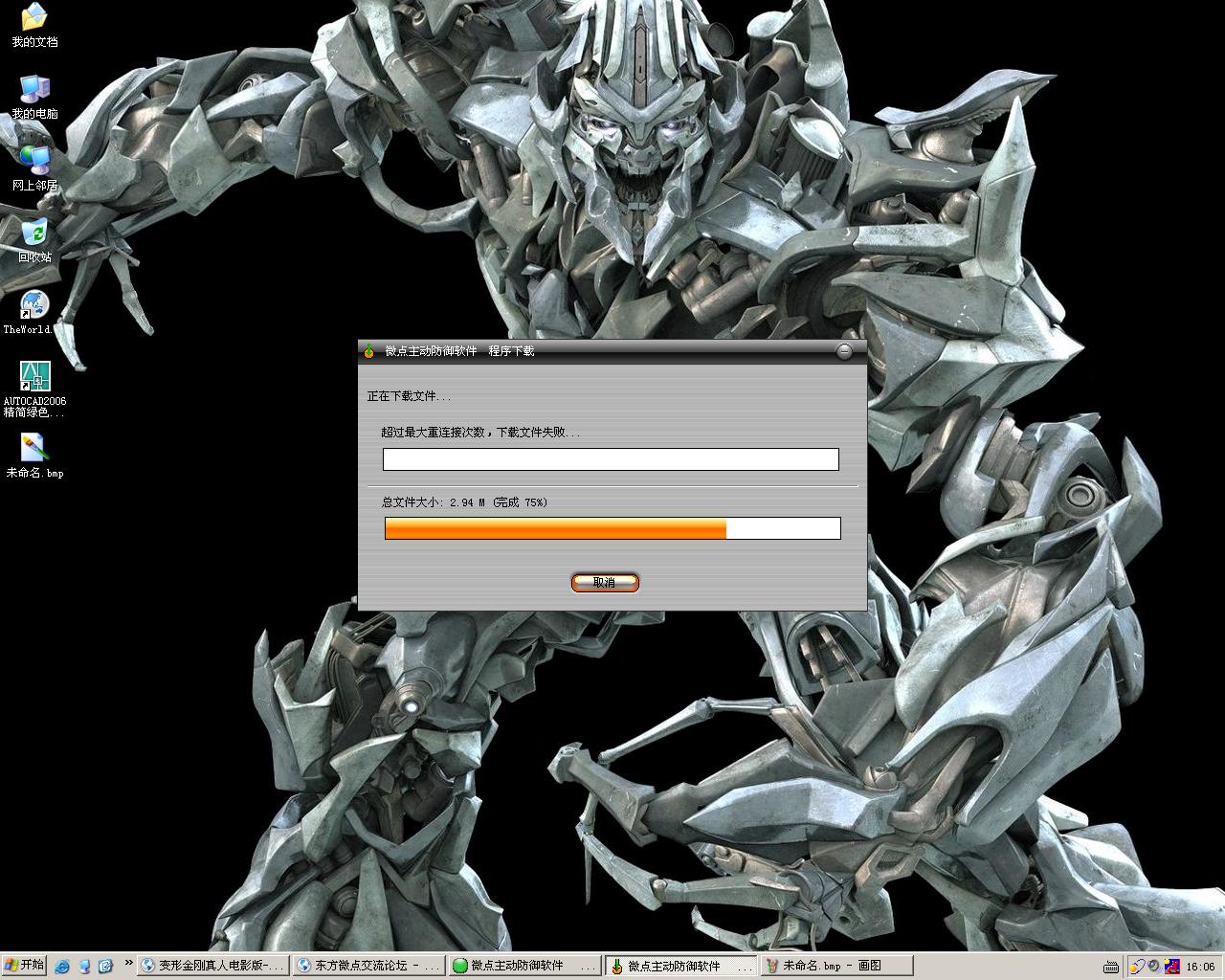Open the 我的文档 desktop icon
Viewport: 1225px width, 980px height.
point(34,26)
